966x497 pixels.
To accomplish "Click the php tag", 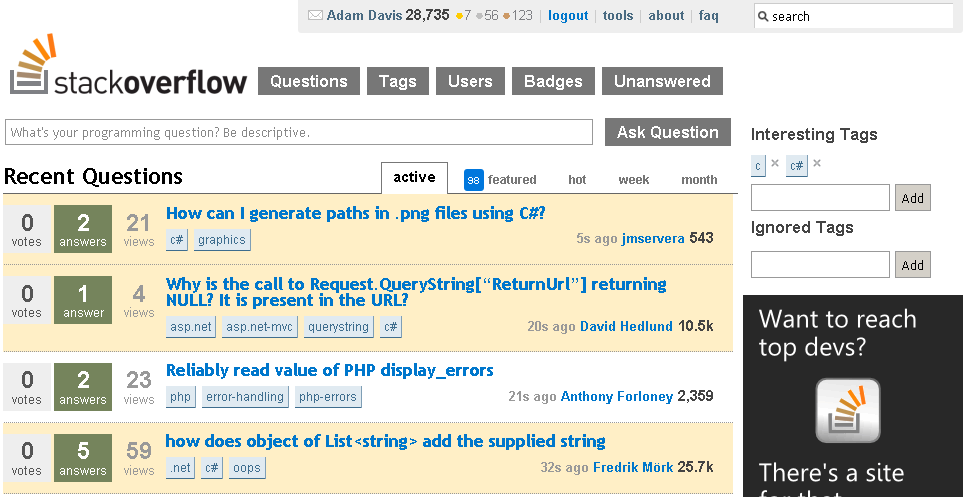I will point(181,397).
